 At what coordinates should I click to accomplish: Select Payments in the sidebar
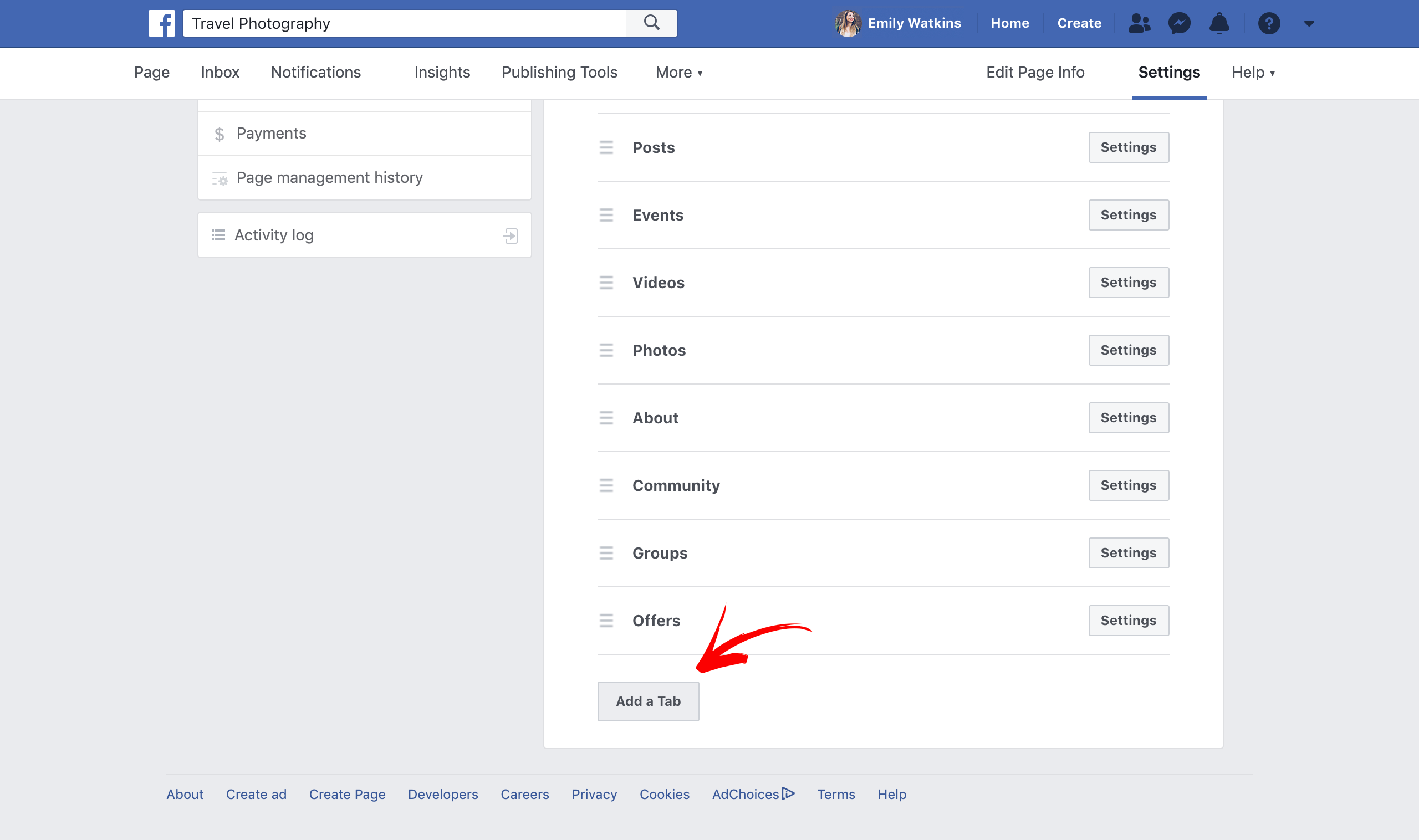pos(271,134)
